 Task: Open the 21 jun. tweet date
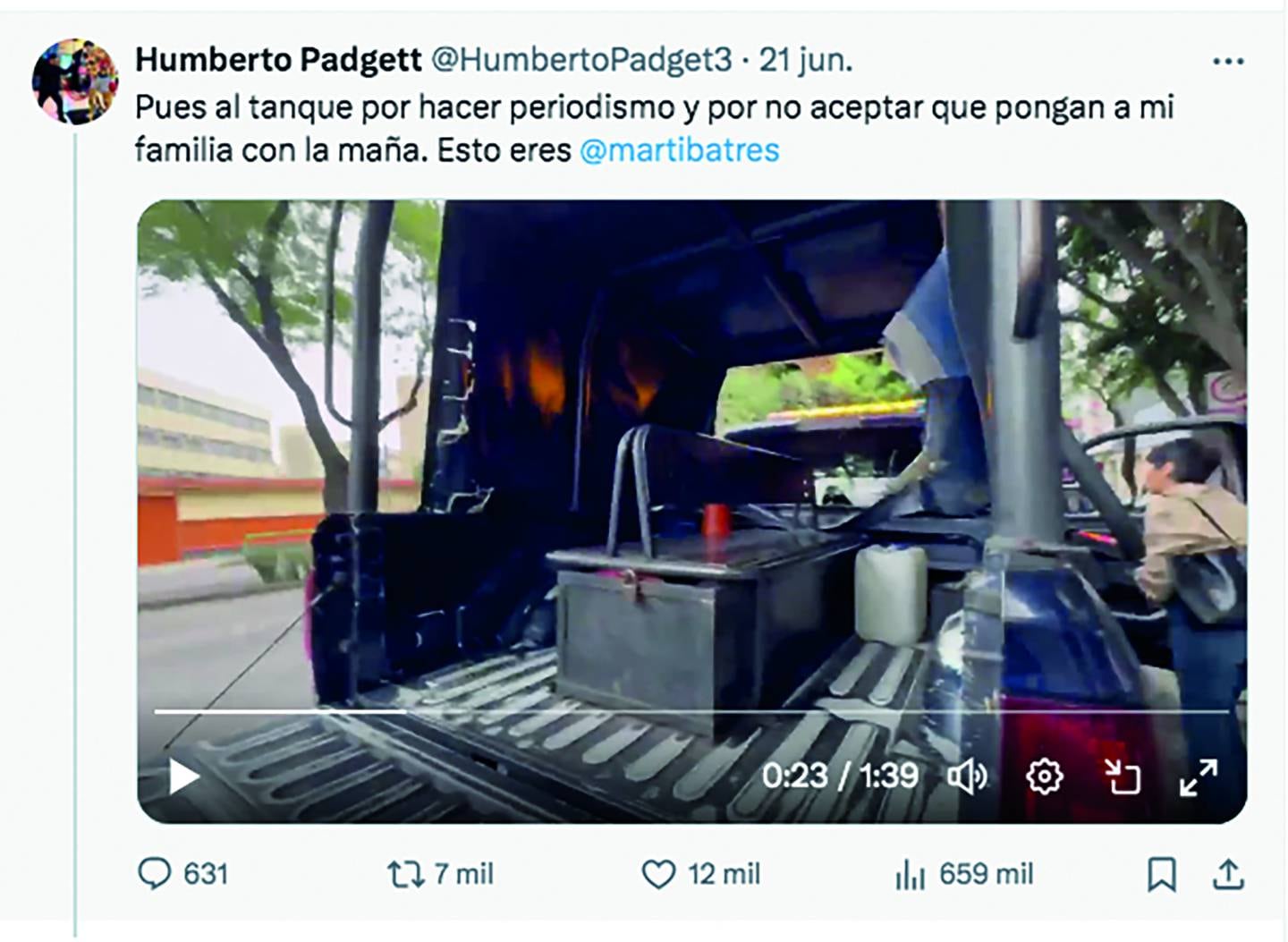click(806, 60)
